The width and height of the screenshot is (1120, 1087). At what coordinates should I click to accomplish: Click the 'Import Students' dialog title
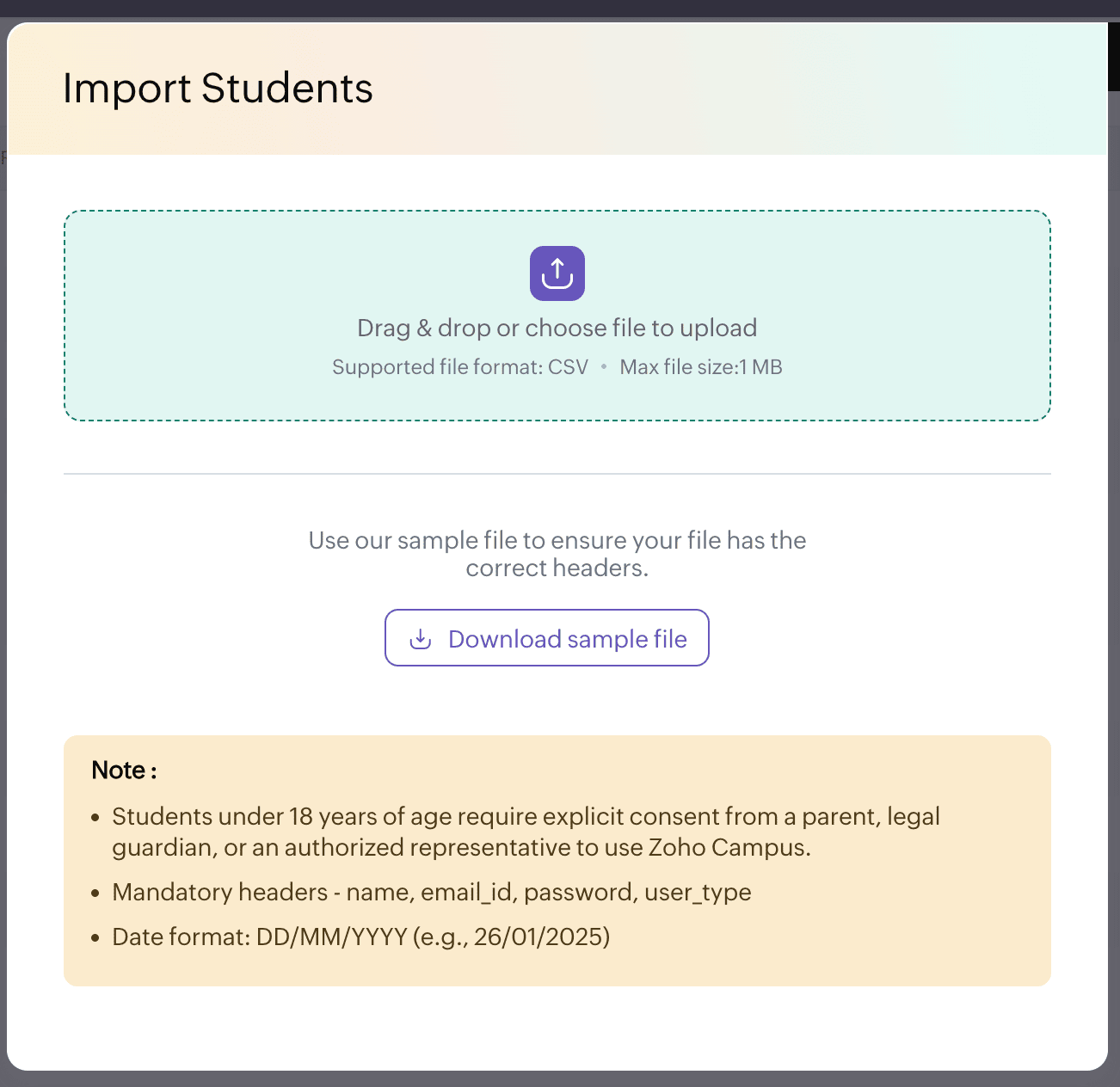point(218,89)
